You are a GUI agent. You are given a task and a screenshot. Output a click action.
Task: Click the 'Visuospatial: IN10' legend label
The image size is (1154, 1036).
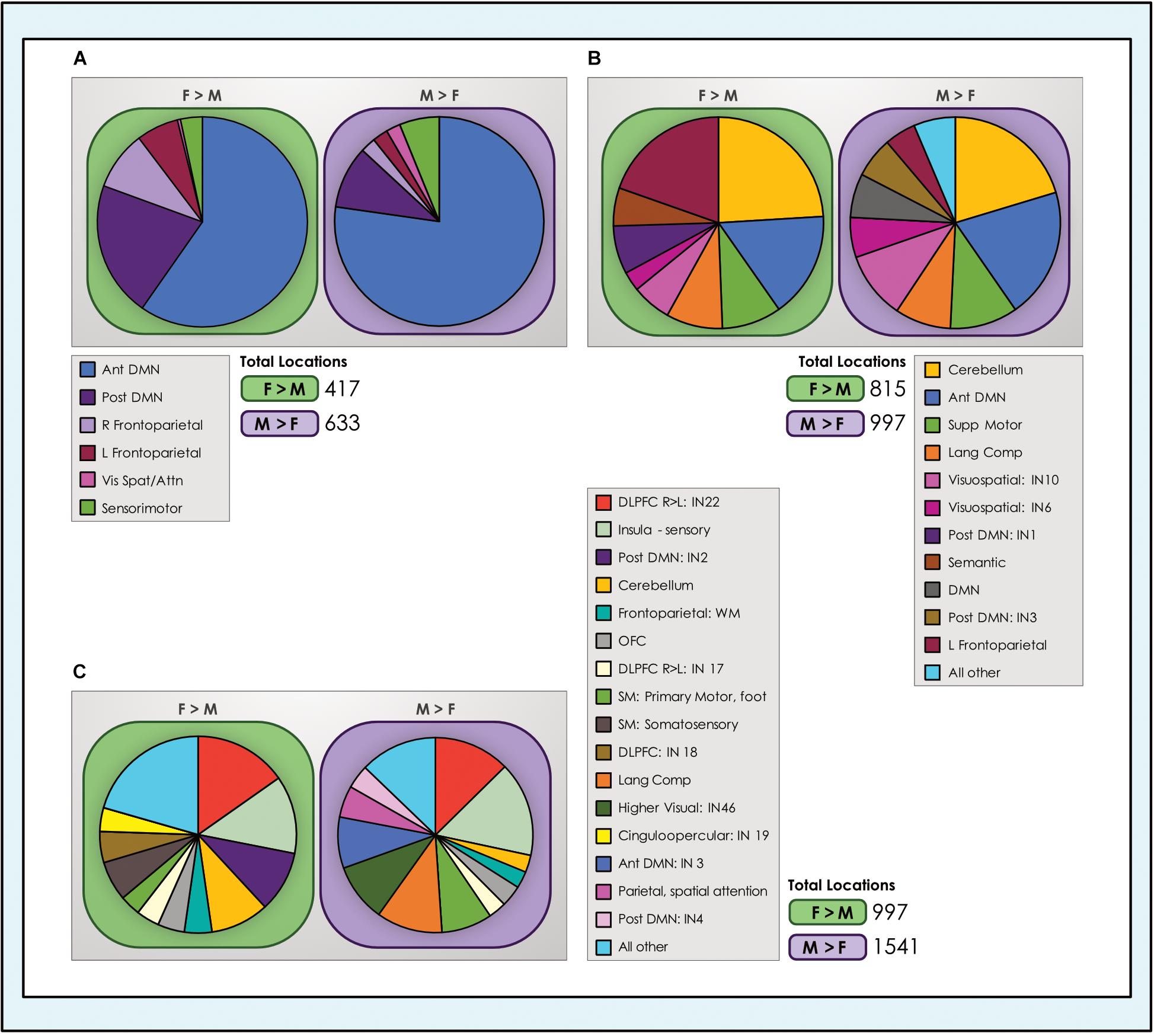tap(1003, 480)
